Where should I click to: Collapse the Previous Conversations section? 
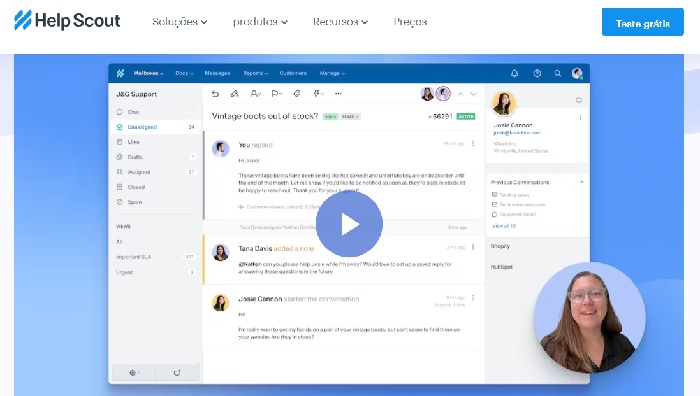[x=581, y=182]
